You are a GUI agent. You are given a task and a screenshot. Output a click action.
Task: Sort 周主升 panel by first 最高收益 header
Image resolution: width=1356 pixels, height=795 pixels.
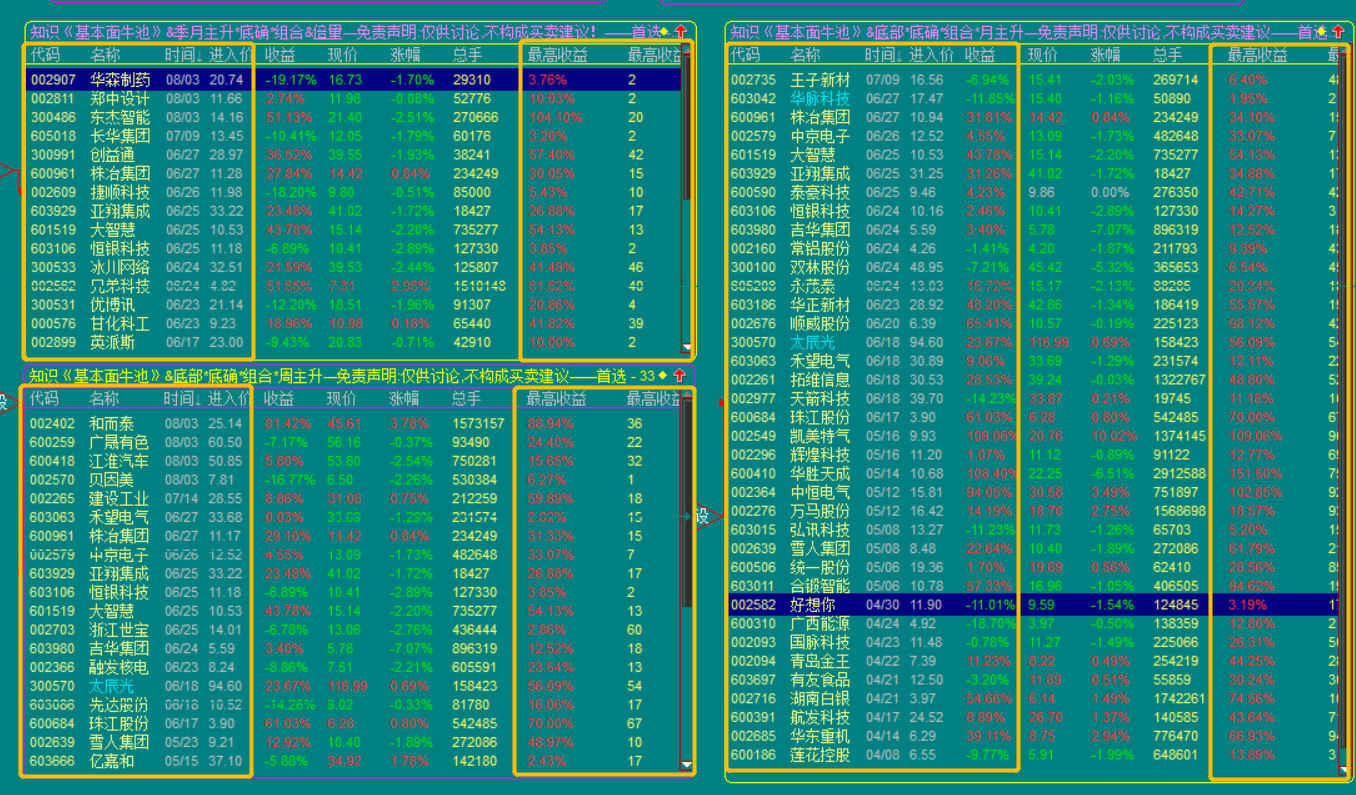coord(557,398)
